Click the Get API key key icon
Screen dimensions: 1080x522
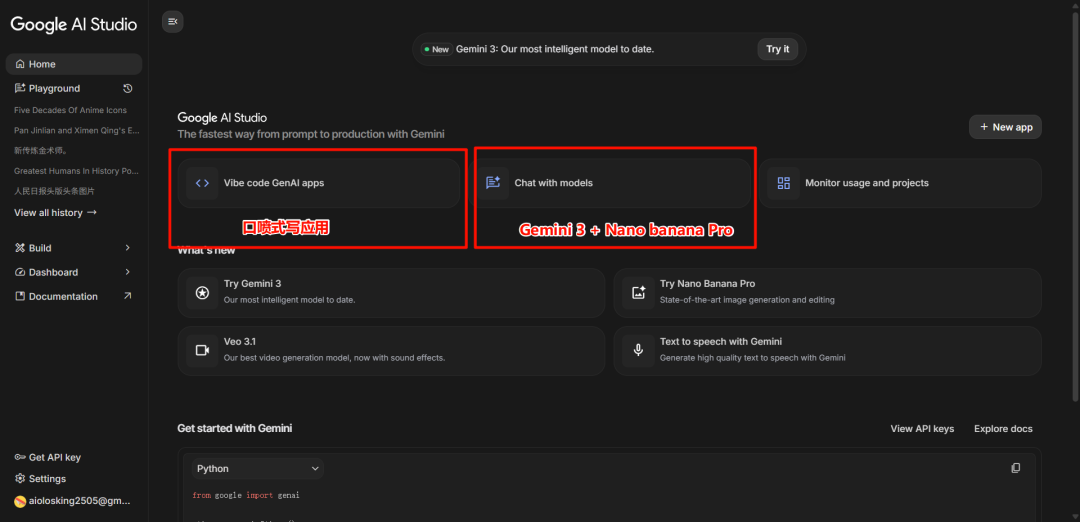[x=20, y=457]
